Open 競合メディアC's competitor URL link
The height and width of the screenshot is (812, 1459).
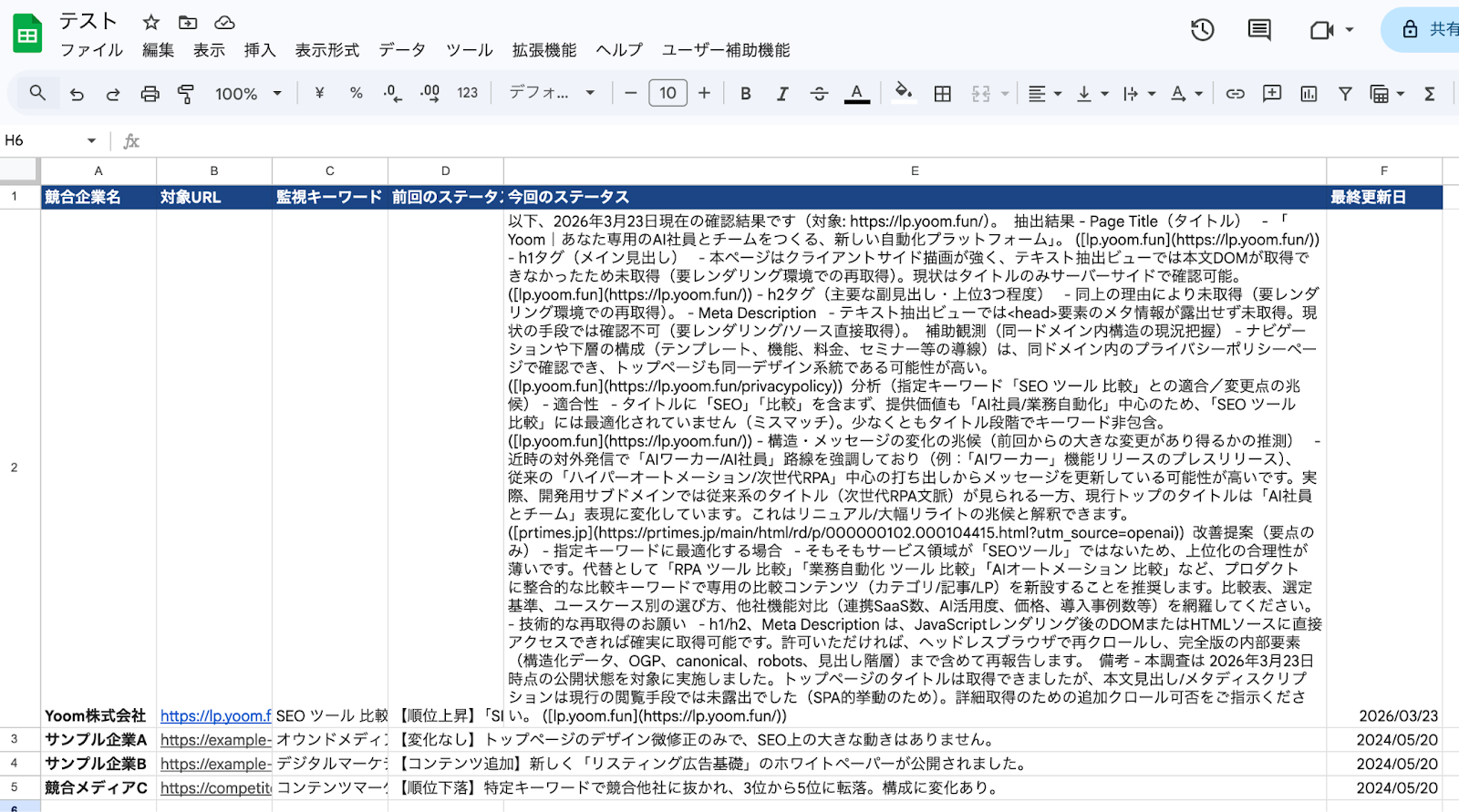click(x=216, y=787)
